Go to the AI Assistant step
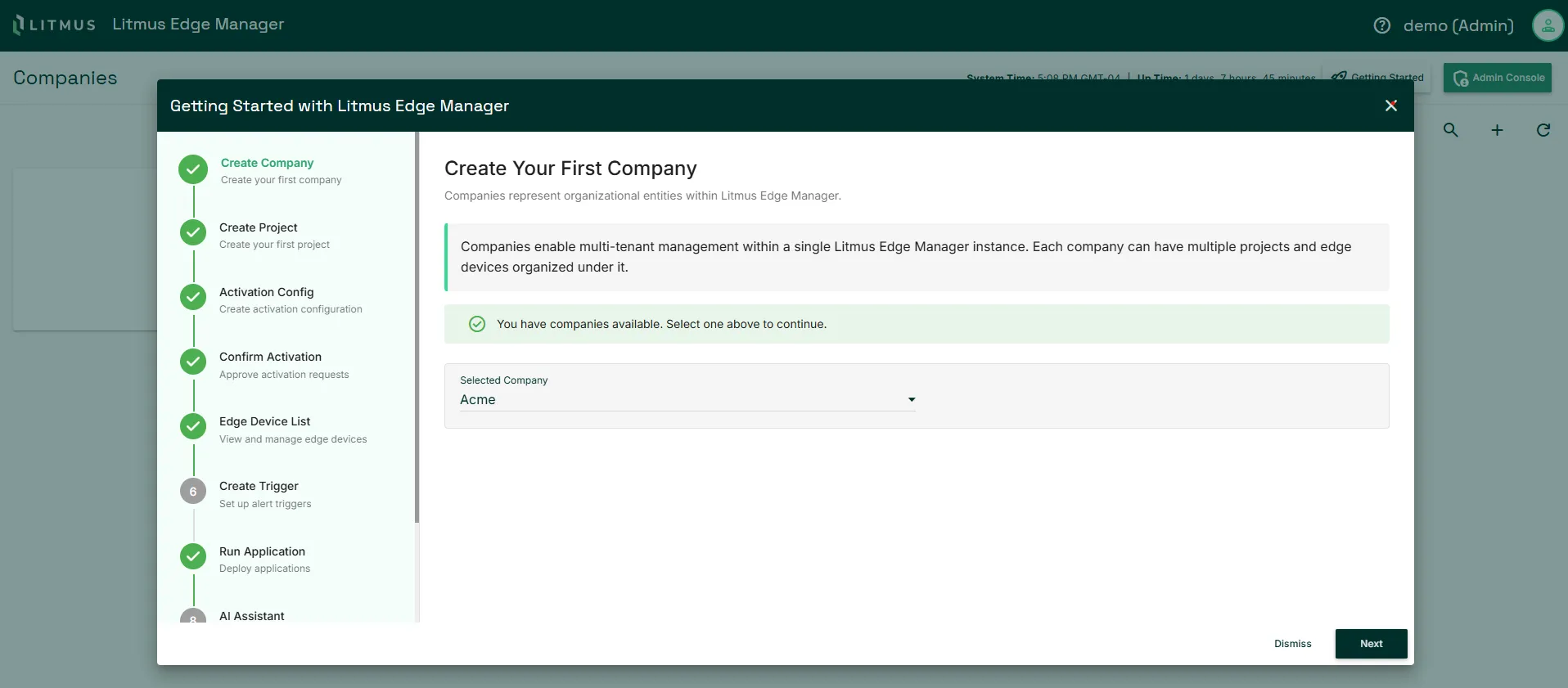This screenshot has height=688, width=1568. 252,616
